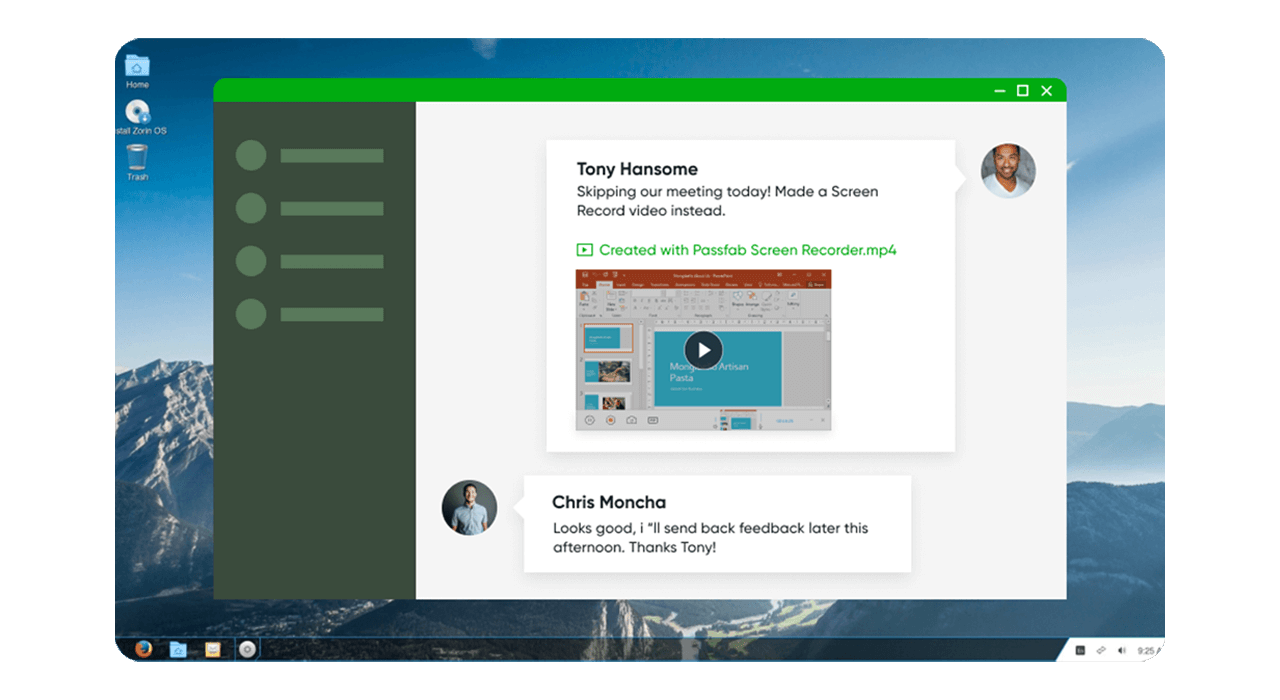Click the volume icon in system tray
Screen dimensions: 1280x700
[x=1121, y=650]
